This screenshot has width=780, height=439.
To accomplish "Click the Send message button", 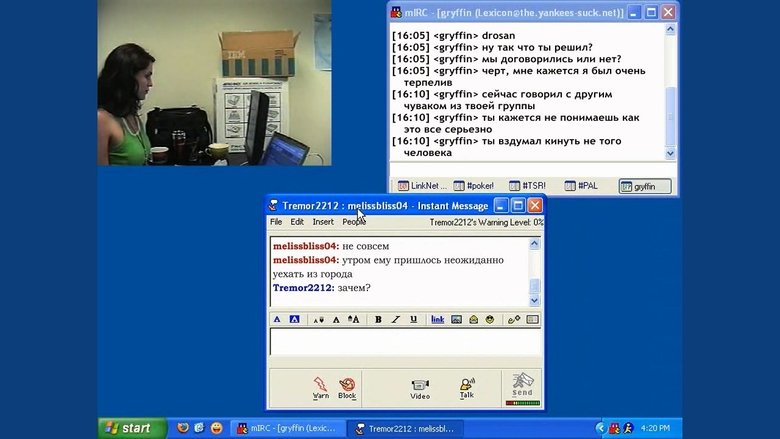I will coord(523,387).
